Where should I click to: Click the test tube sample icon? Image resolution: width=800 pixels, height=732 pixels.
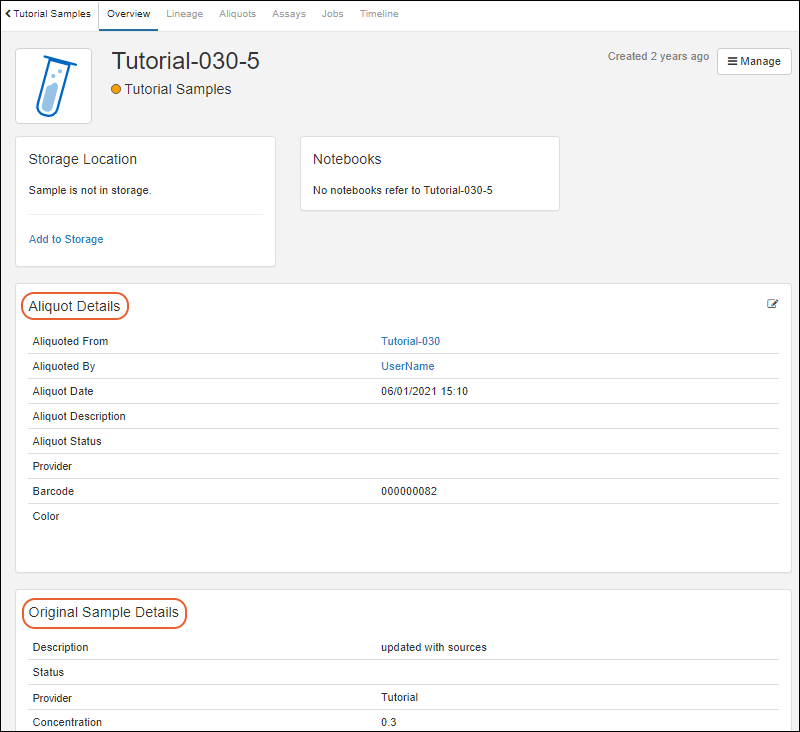(54, 86)
